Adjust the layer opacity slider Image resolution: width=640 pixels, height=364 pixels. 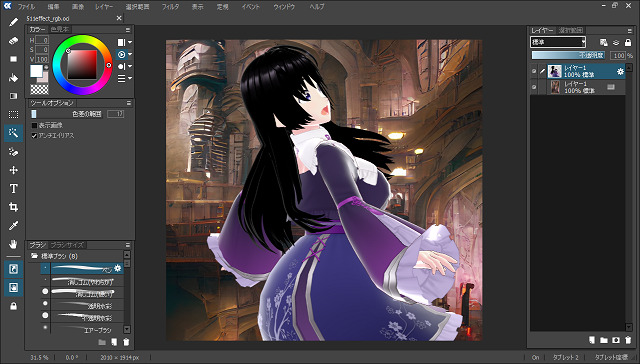pyautogui.click(x=569, y=55)
